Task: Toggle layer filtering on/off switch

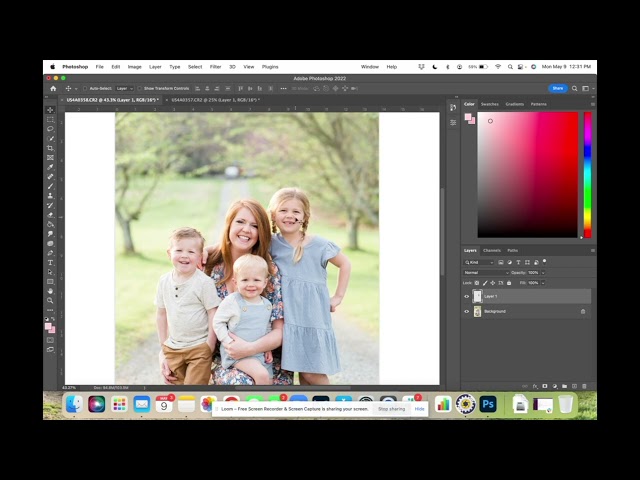Action: click(544, 262)
